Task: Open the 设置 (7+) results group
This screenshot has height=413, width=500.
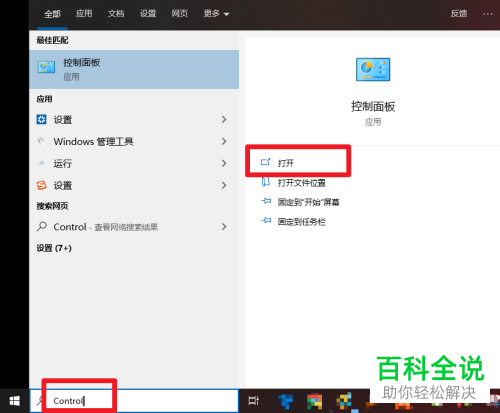Action: coord(54,248)
